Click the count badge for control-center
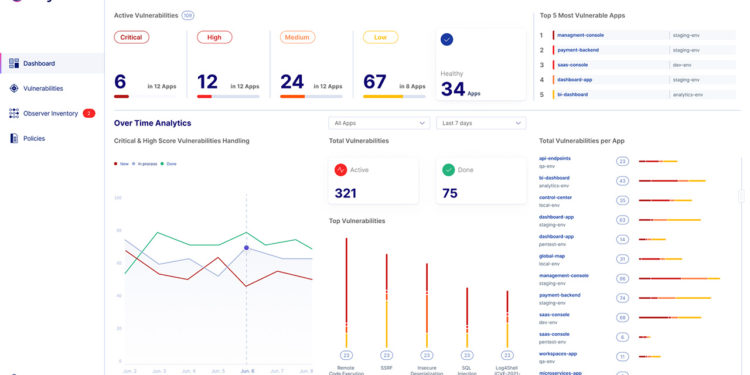This screenshot has height=375, width=750. [x=622, y=201]
